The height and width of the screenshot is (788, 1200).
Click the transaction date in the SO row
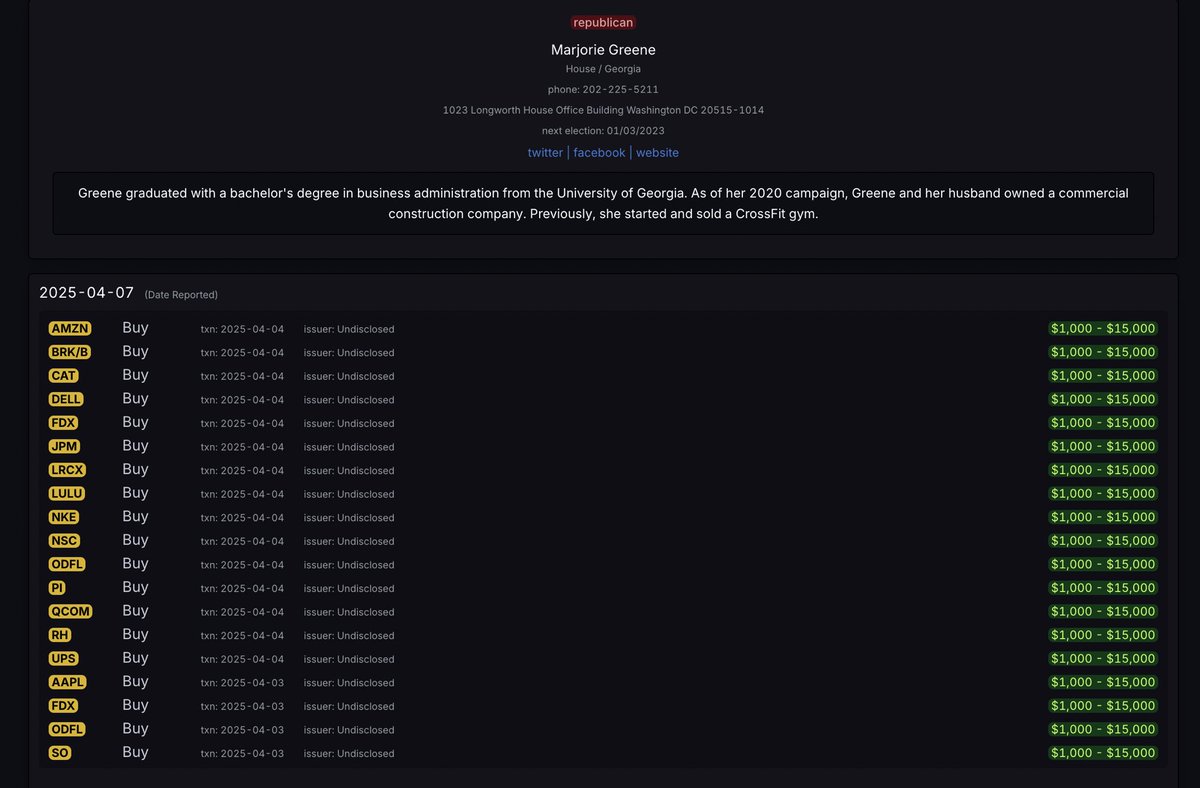pos(242,754)
